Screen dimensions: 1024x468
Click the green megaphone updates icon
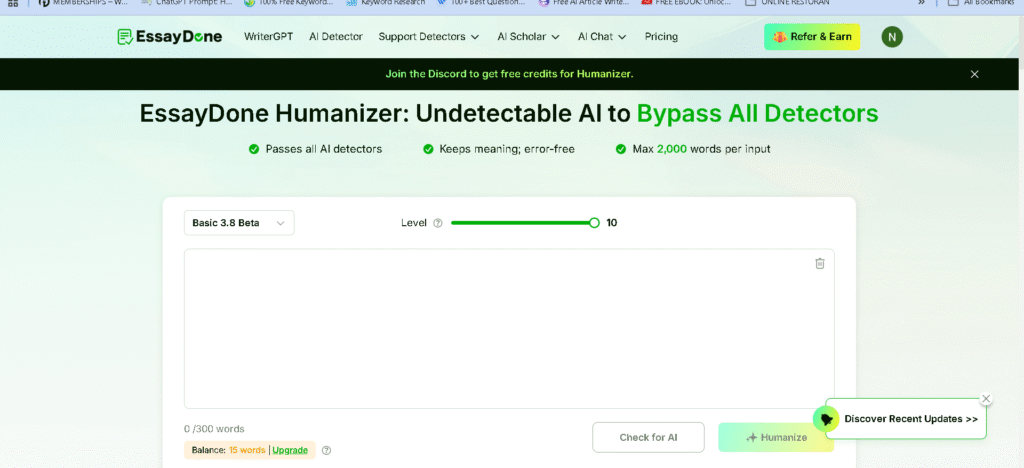coord(826,419)
